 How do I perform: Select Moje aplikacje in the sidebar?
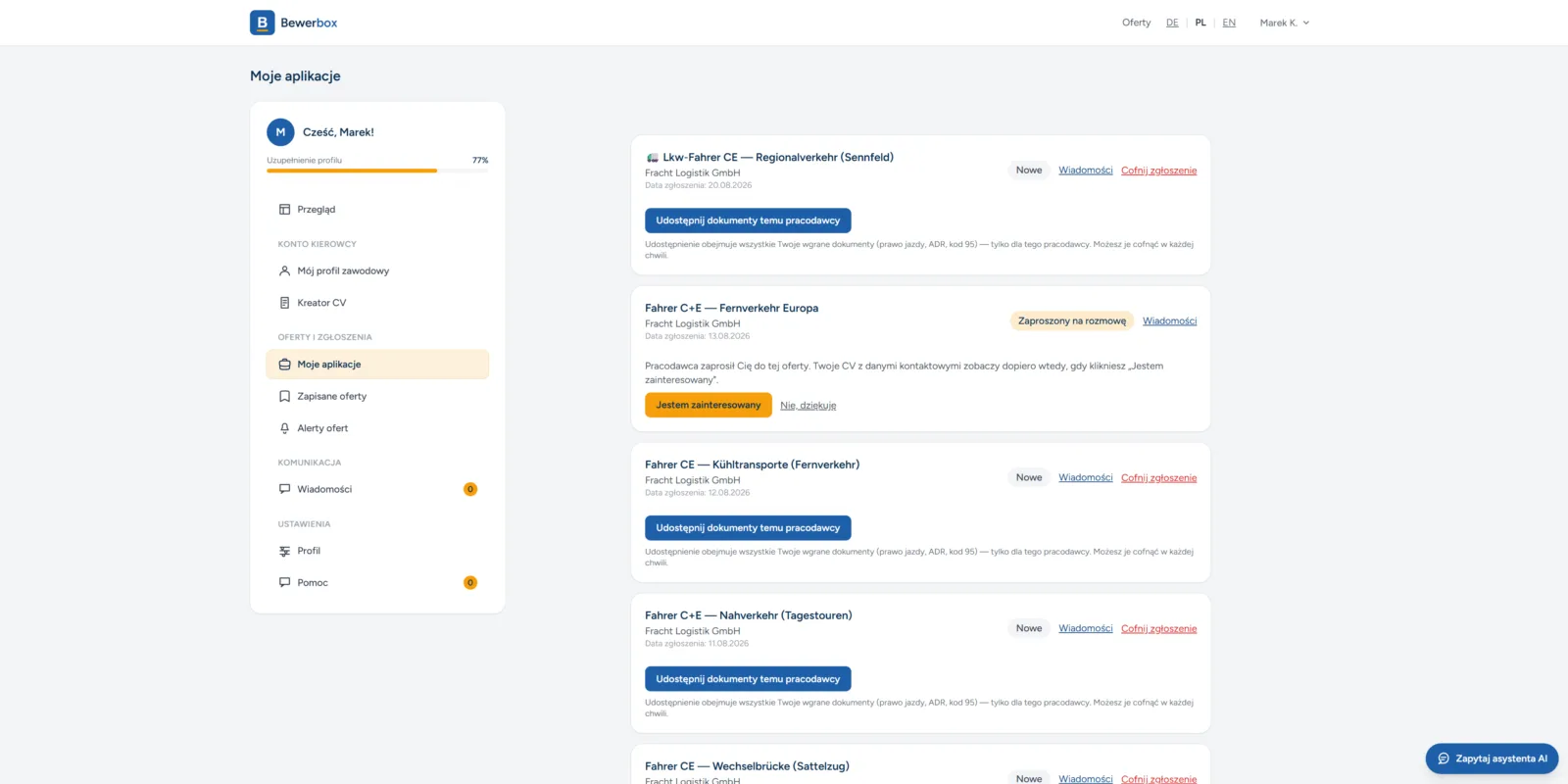click(x=377, y=365)
